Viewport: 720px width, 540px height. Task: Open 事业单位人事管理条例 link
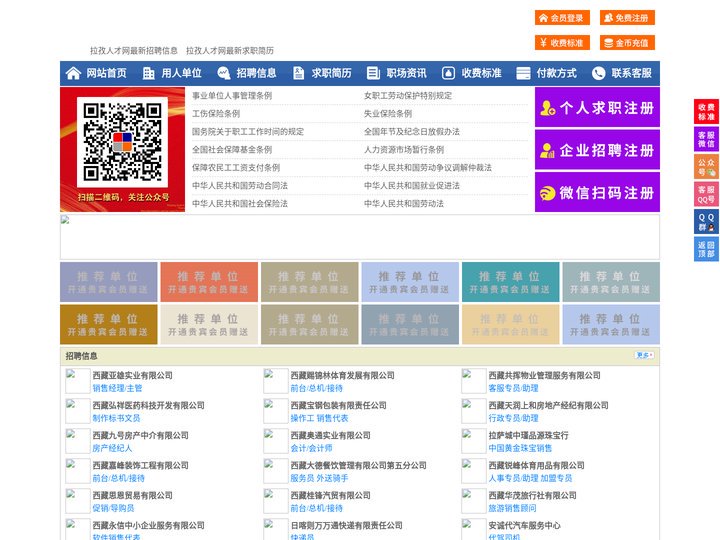point(232,96)
